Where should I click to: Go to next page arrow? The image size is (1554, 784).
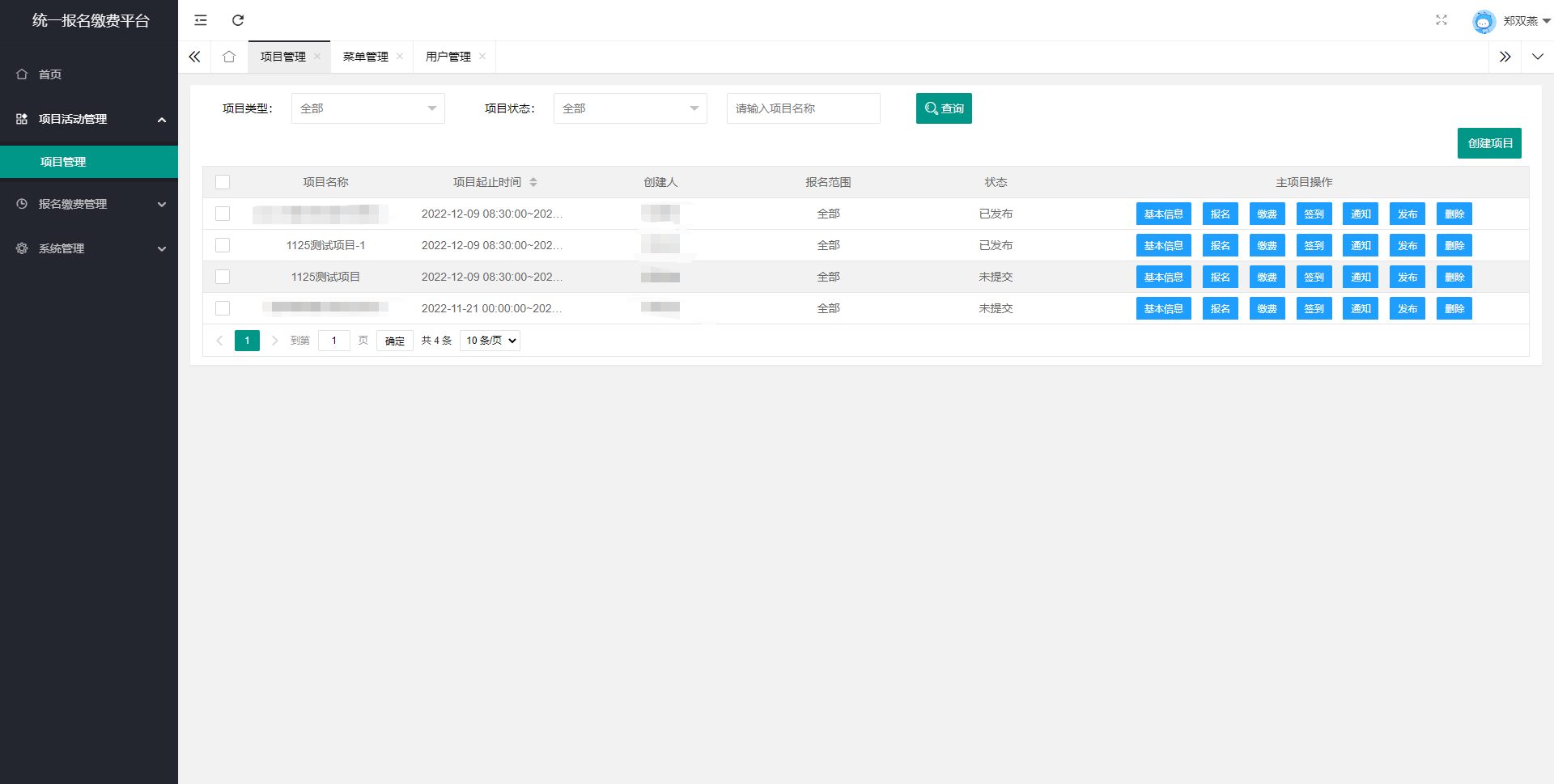(x=274, y=341)
